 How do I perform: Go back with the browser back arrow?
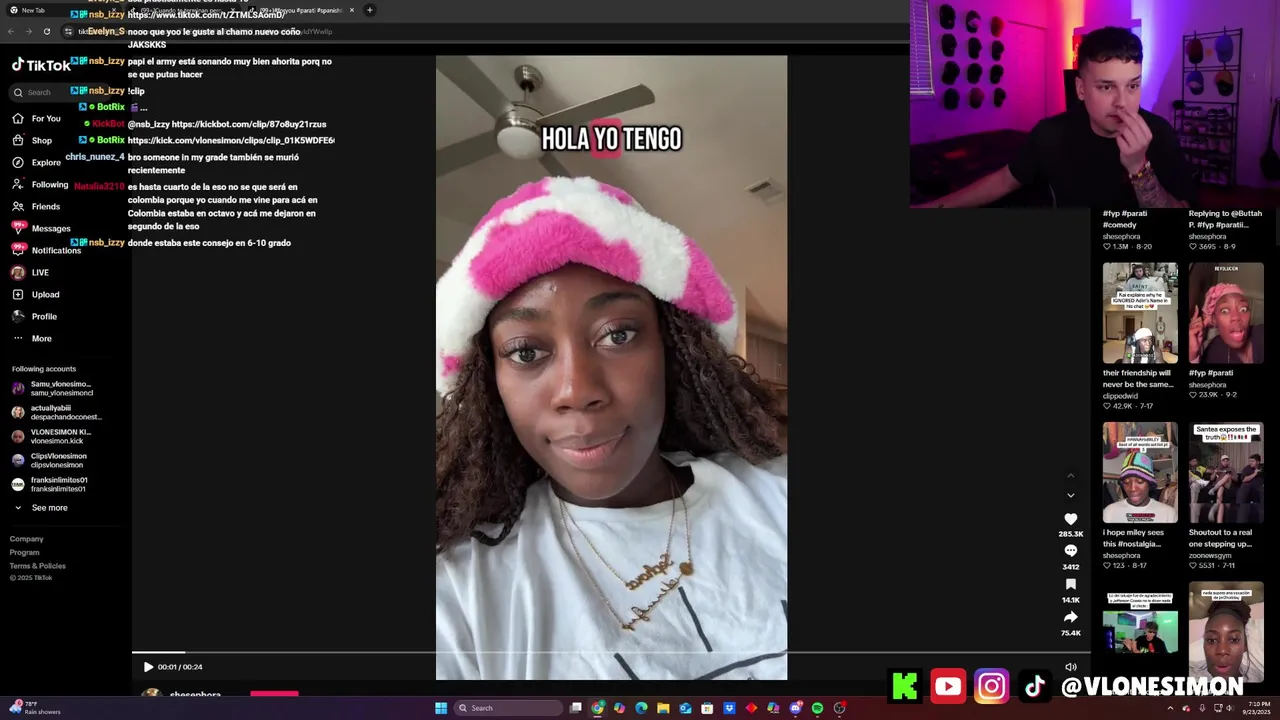click(x=11, y=31)
